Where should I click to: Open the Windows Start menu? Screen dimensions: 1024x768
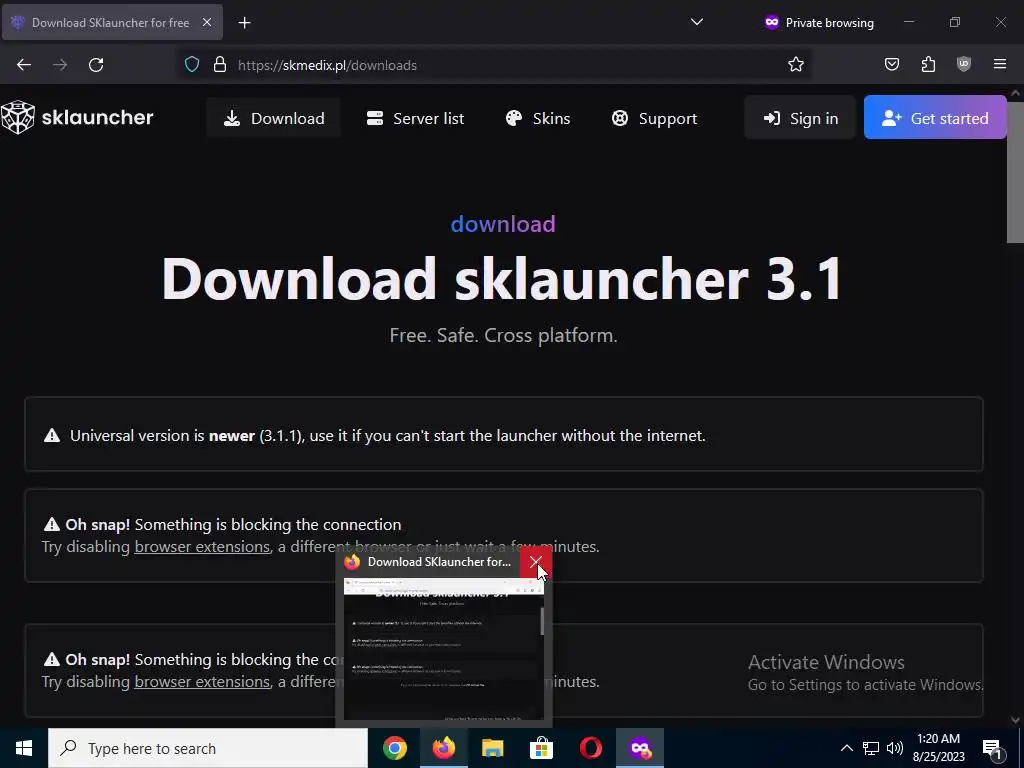point(24,748)
